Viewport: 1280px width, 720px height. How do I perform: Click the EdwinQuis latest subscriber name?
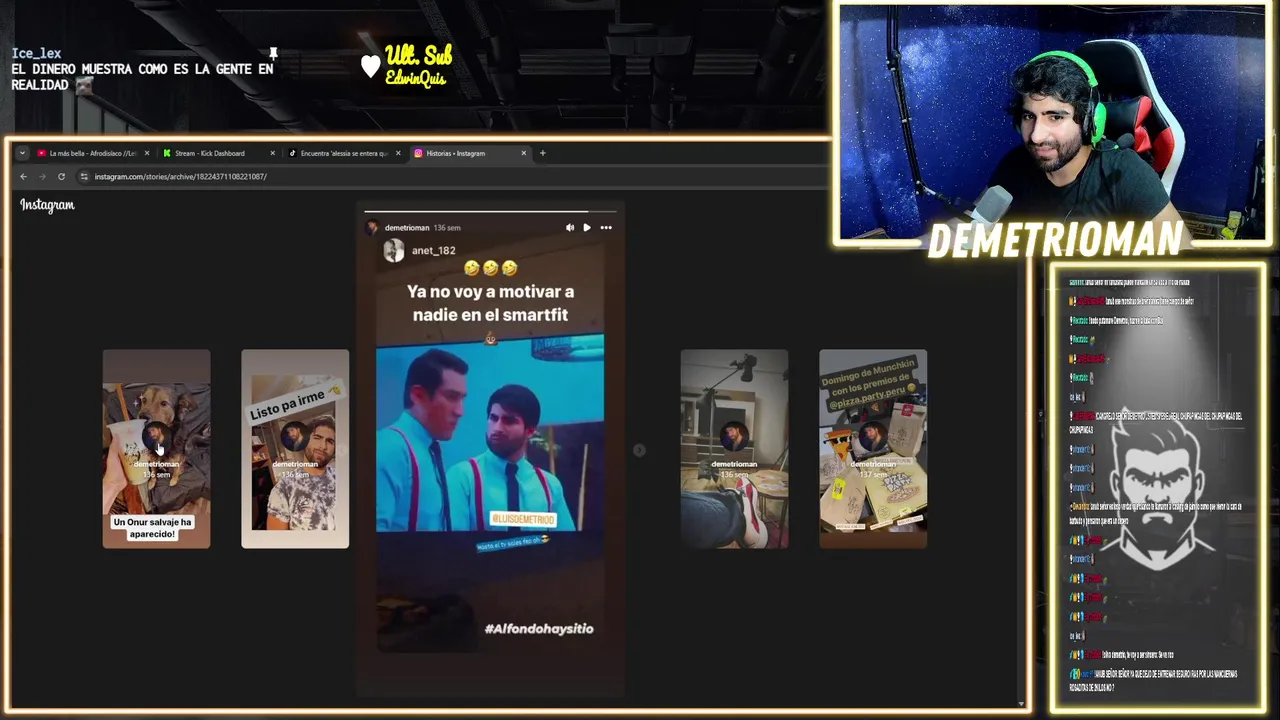click(x=415, y=78)
